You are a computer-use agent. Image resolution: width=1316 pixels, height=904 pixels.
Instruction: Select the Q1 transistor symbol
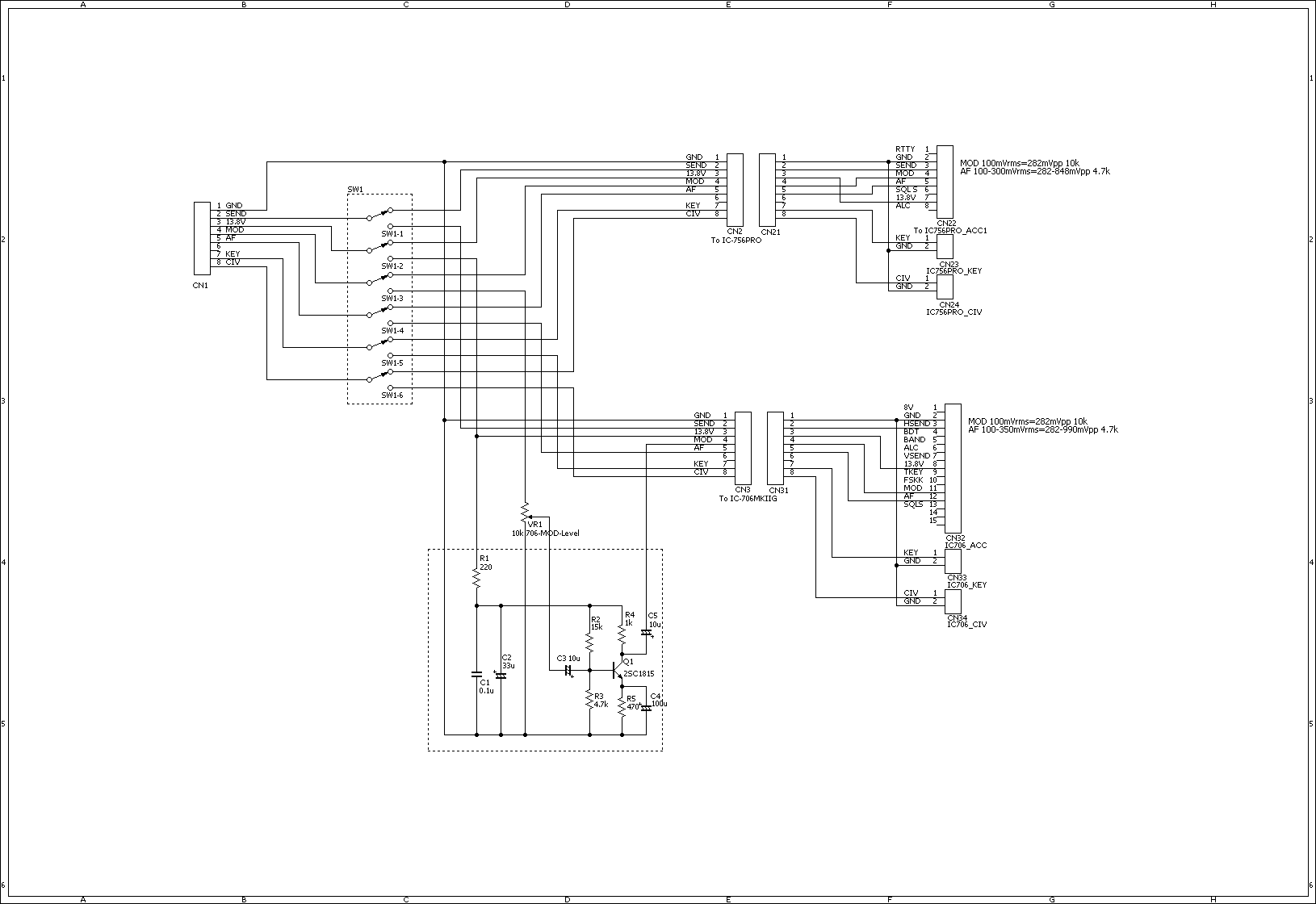click(619, 670)
